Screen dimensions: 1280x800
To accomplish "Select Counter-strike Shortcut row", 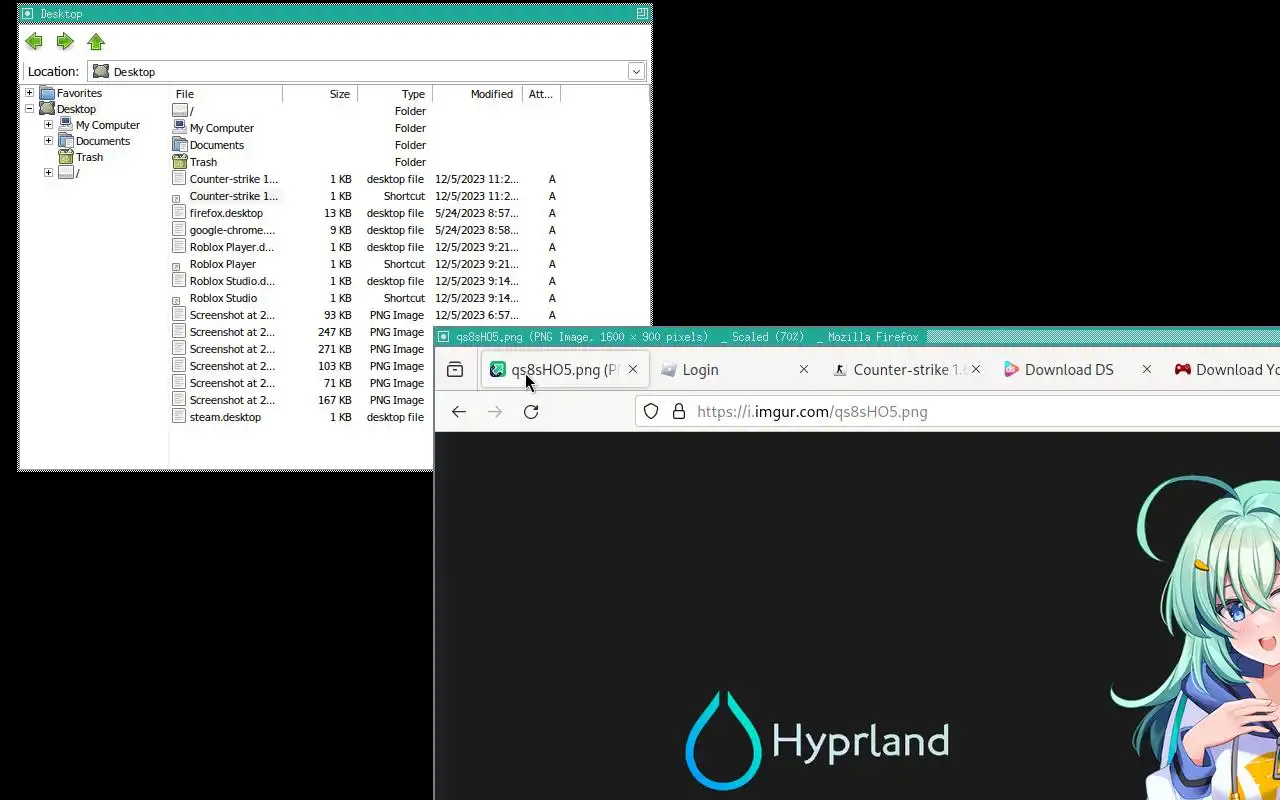I will pyautogui.click(x=234, y=196).
